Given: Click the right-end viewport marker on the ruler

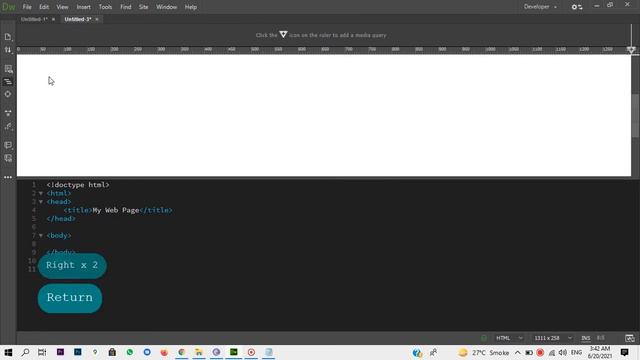Looking at the screenshot, I should (x=631, y=50).
